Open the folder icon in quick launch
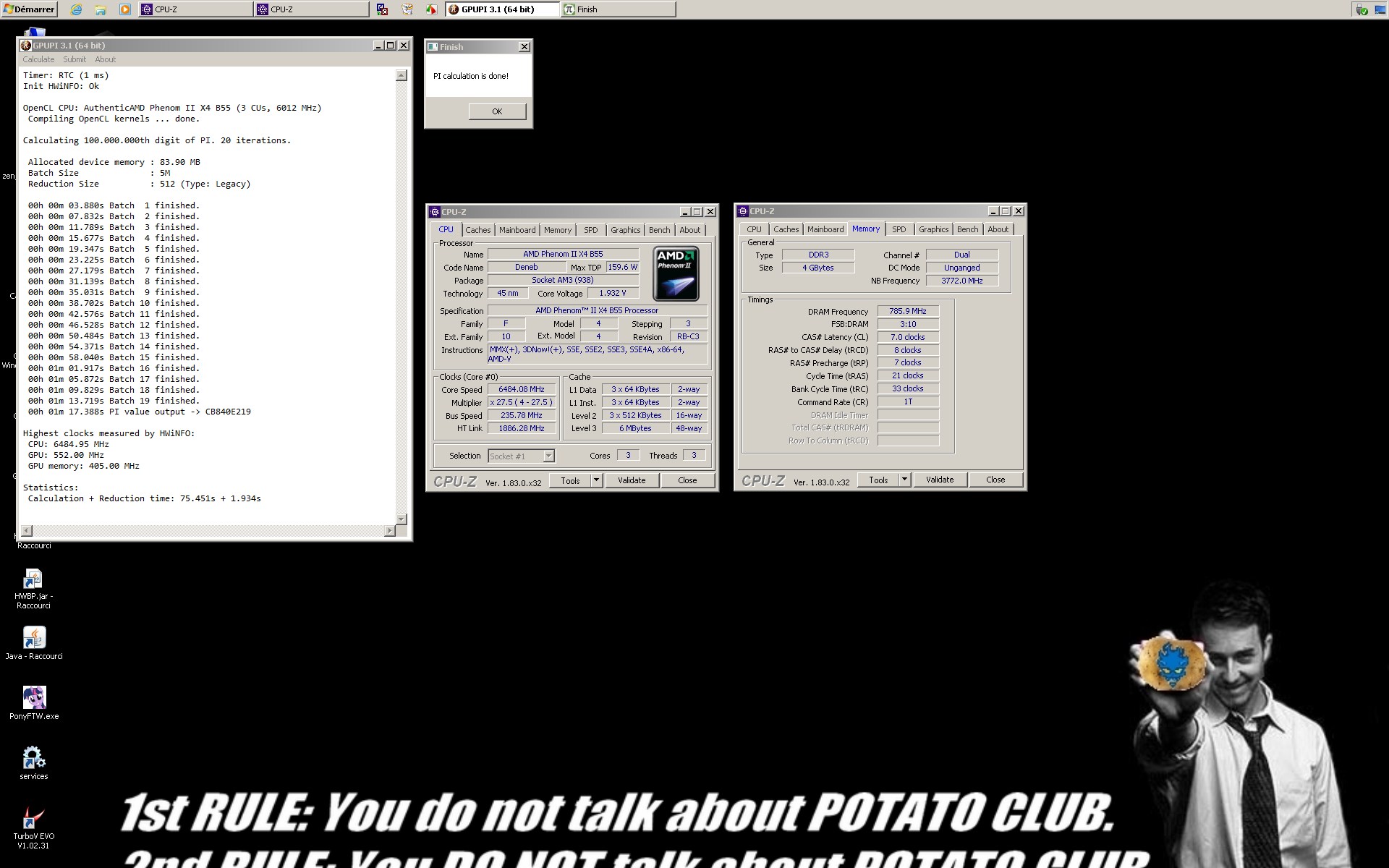The width and height of the screenshot is (1389, 868). (101, 9)
